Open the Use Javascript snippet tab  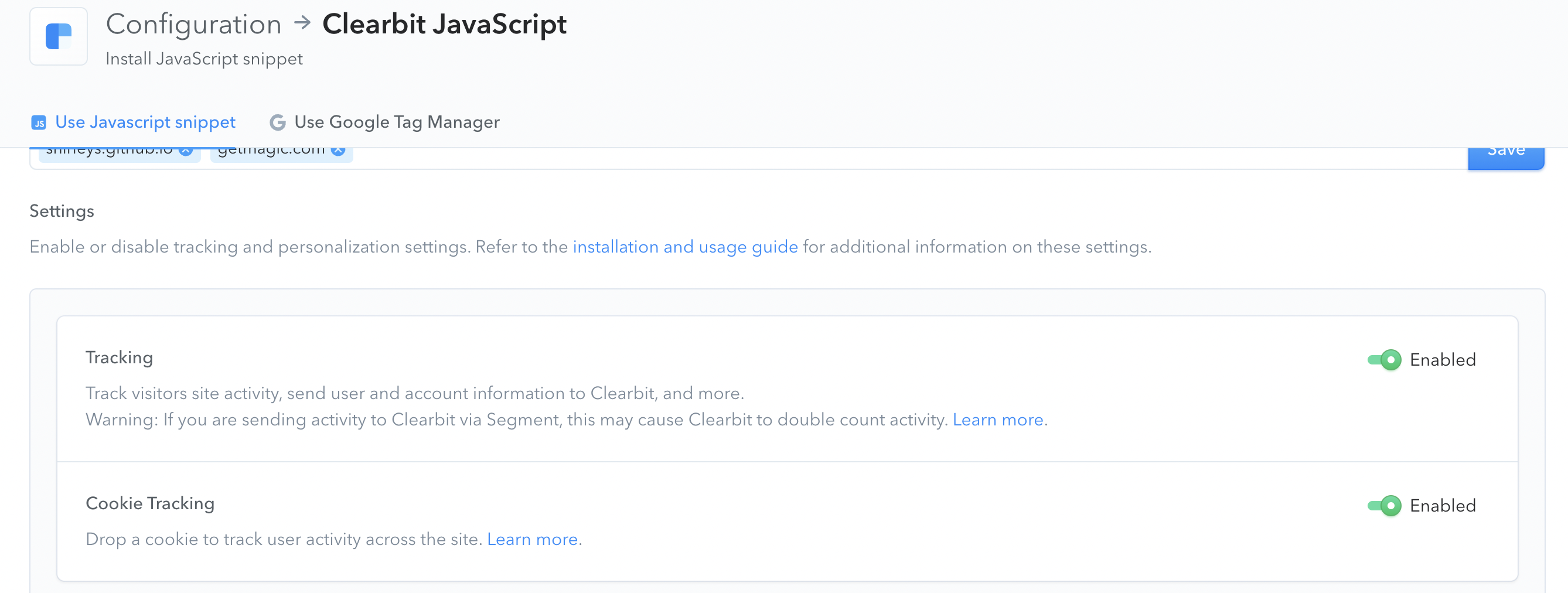click(x=132, y=122)
